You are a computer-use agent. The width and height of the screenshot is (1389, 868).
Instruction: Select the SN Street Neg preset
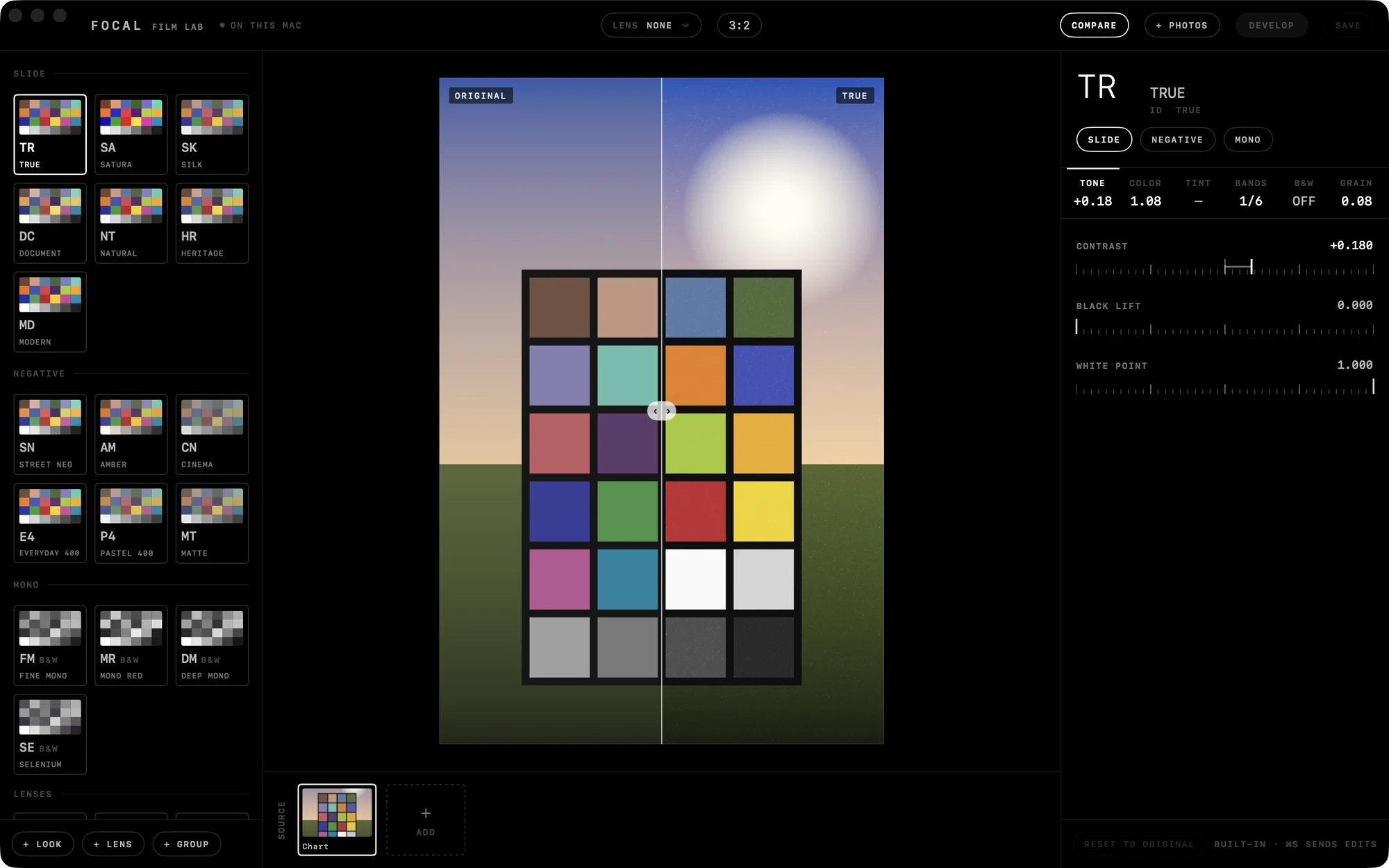(50, 434)
